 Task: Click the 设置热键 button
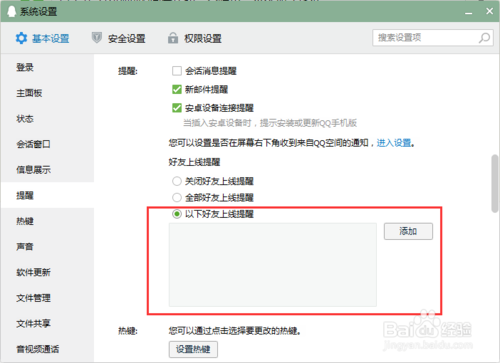point(193,349)
